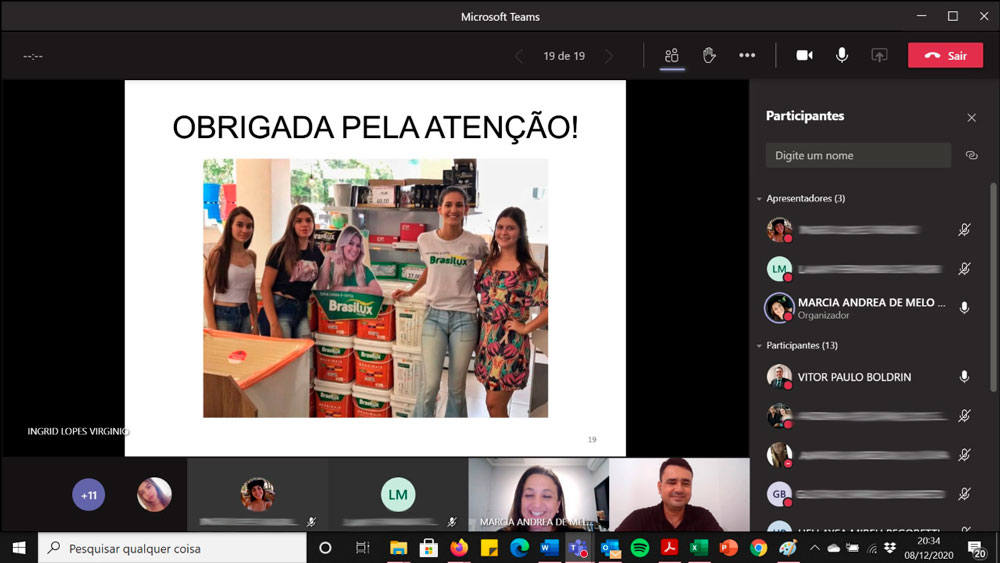The image size is (1000, 563).
Task: Click the shared slide photo with Brasilux
Action: (x=375, y=288)
